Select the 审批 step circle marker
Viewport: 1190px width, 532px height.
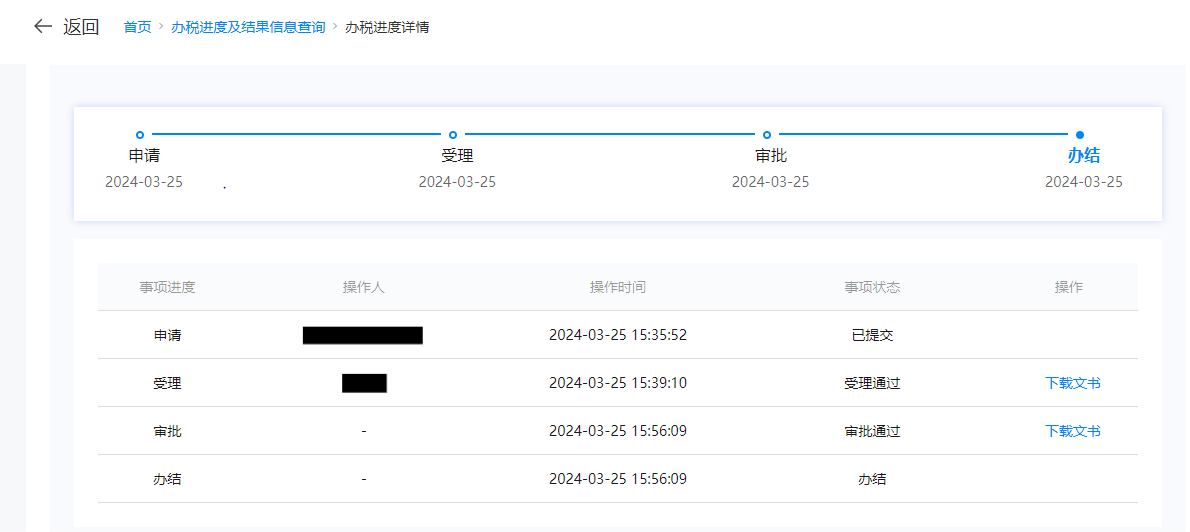pos(767,135)
